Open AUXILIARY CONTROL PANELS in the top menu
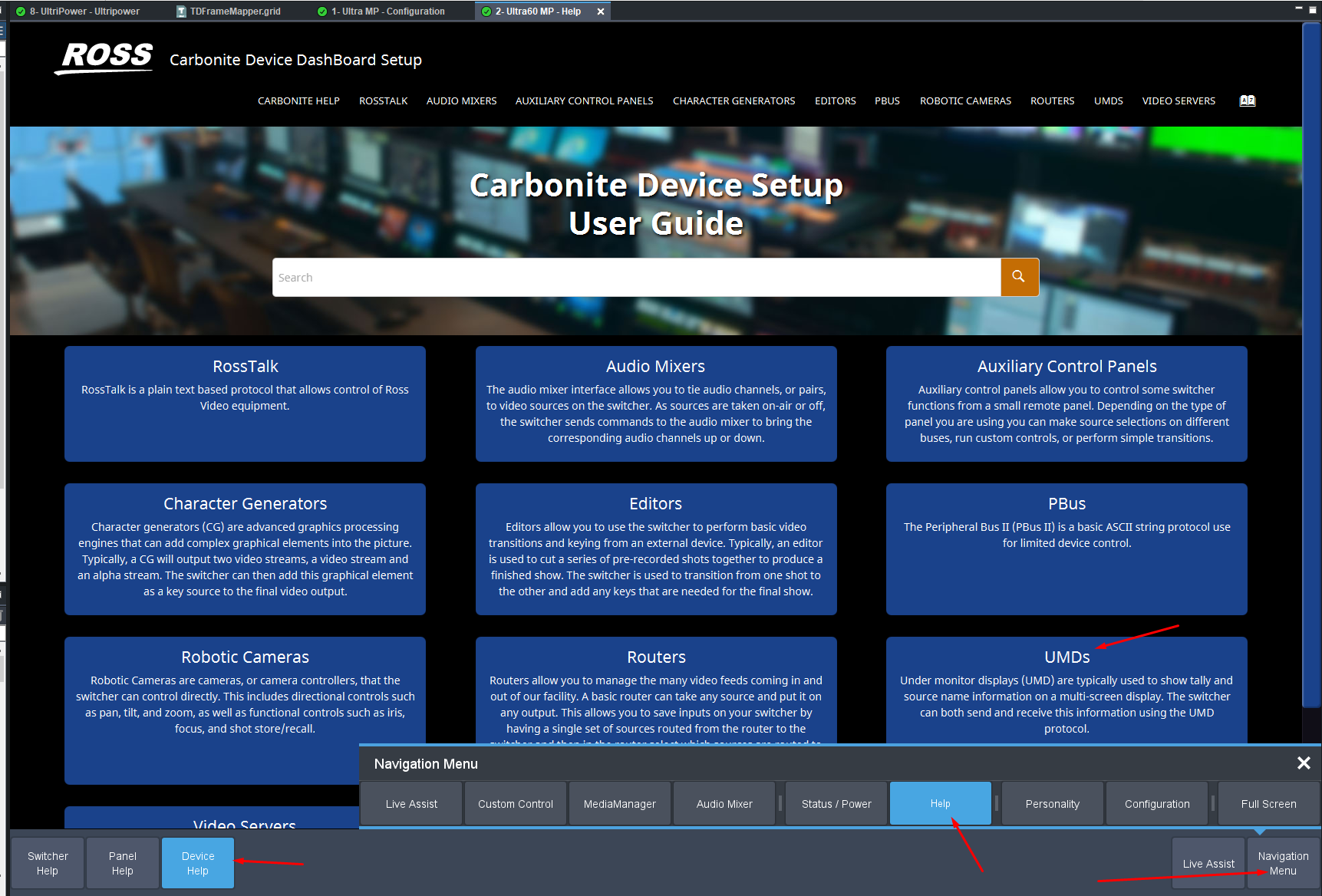Image resolution: width=1322 pixels, height=896 pixels. (585, 100)
